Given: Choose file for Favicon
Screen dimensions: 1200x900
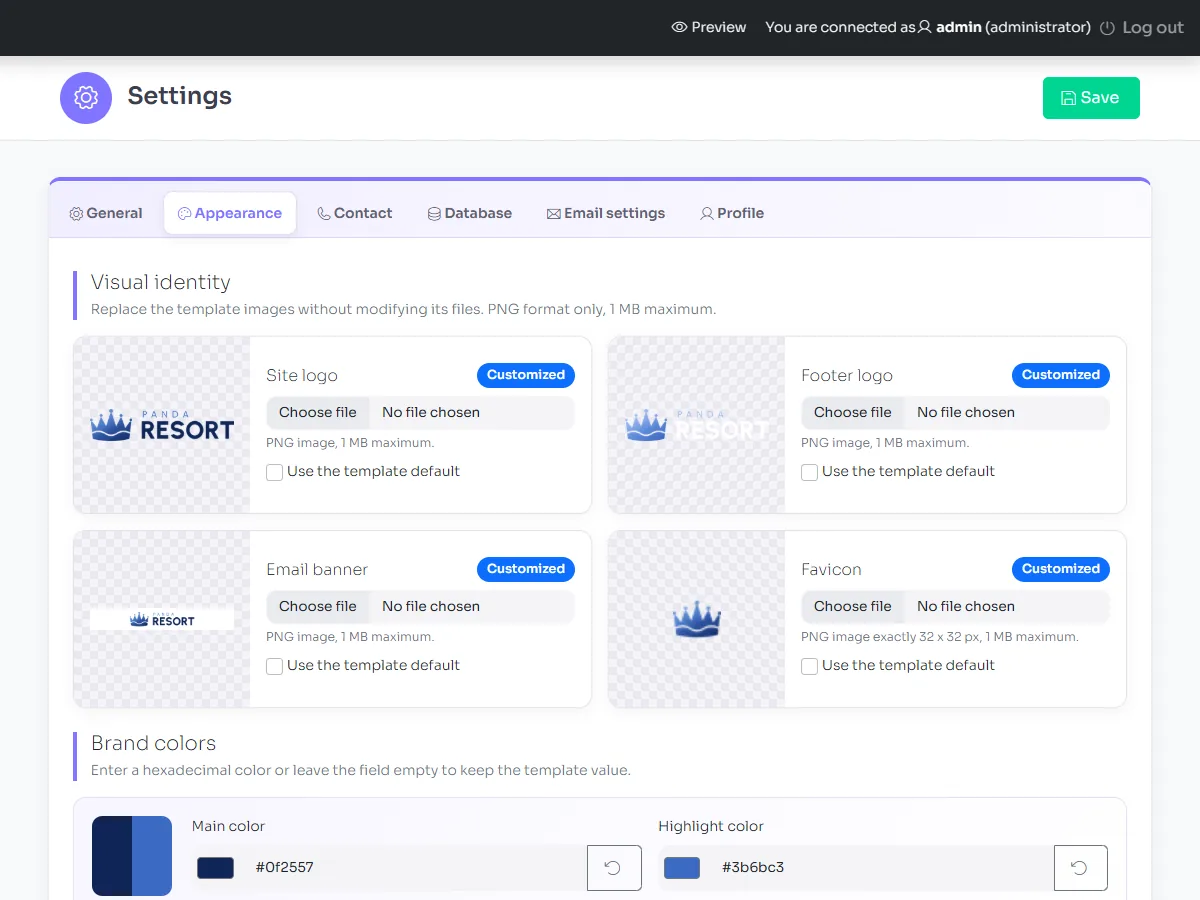Looking at the screenshot, I should click(853, 606).
